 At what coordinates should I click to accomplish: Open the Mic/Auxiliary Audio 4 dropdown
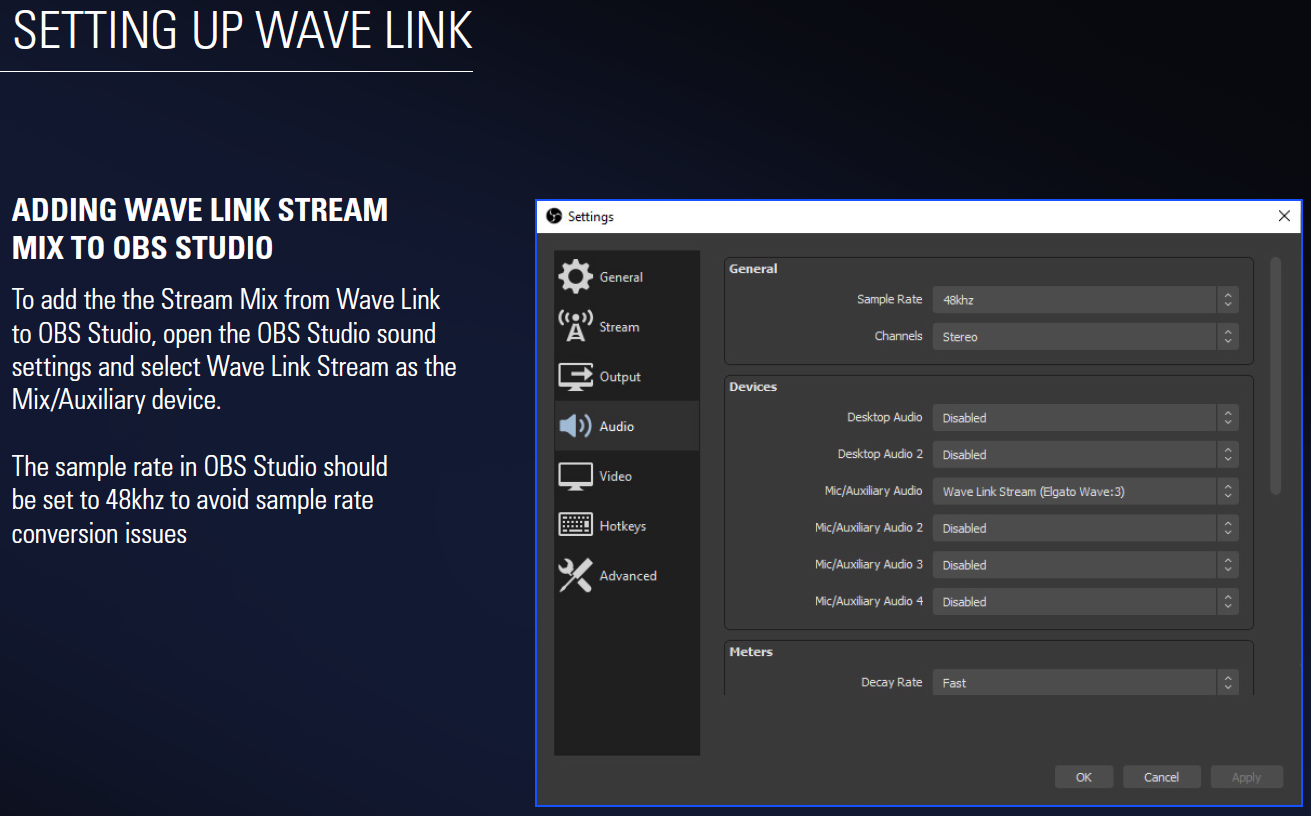(1085, 602)
